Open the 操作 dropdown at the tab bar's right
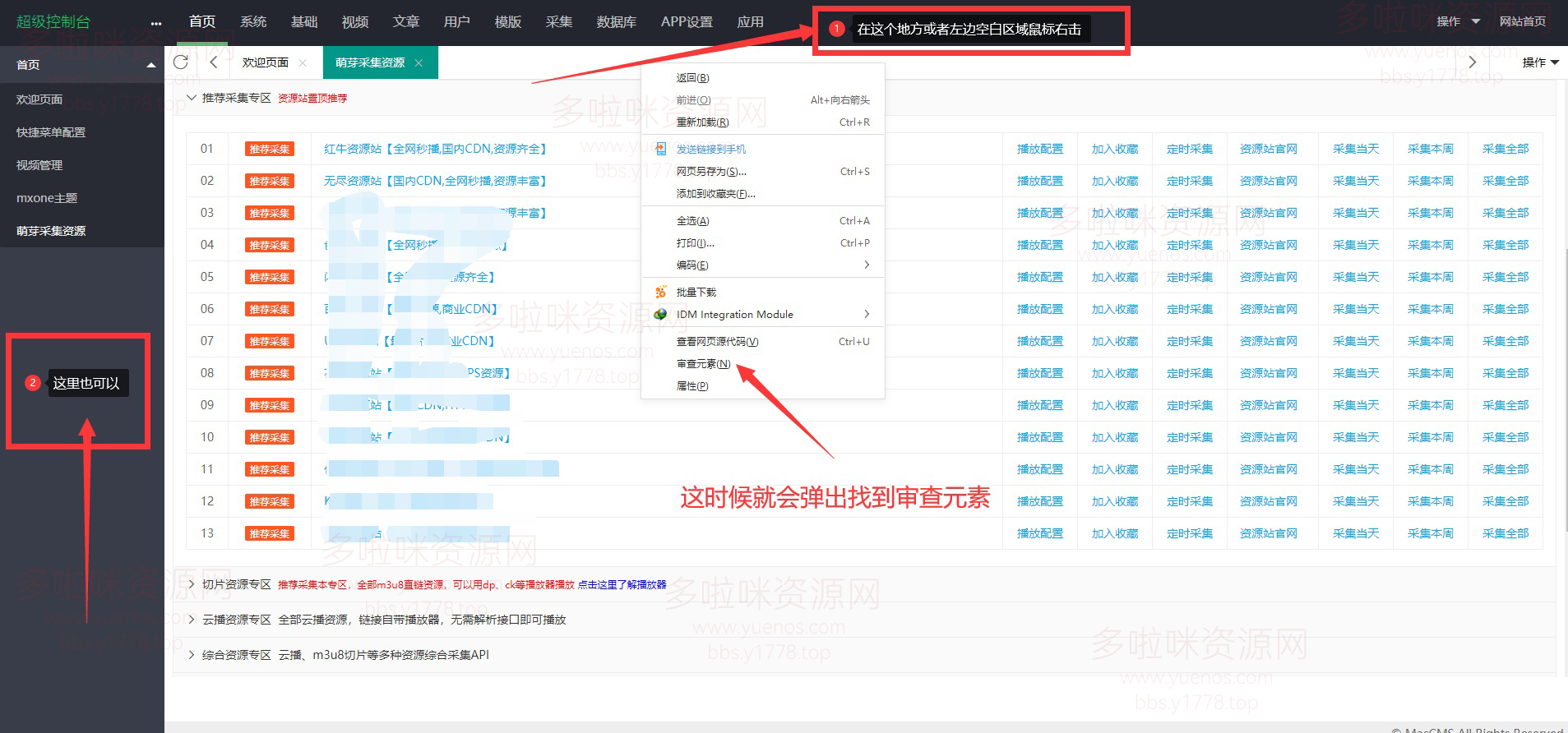Image resolution: width=1568 pixels, height=733 pixels. [1540, 62]
